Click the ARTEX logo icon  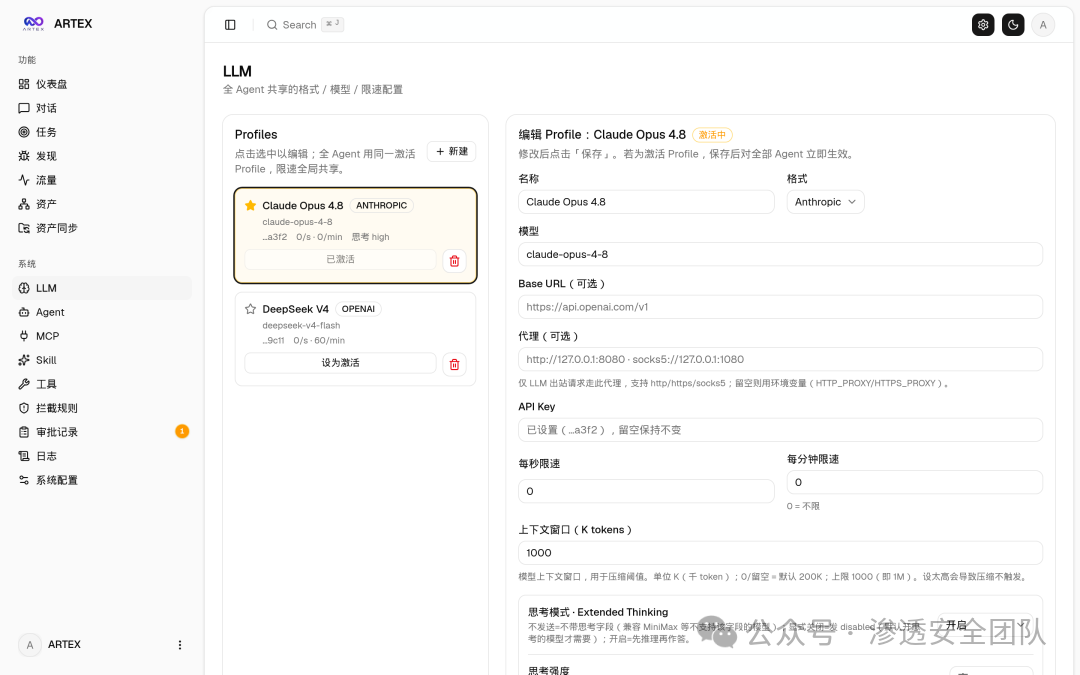[x=33, y=23]
